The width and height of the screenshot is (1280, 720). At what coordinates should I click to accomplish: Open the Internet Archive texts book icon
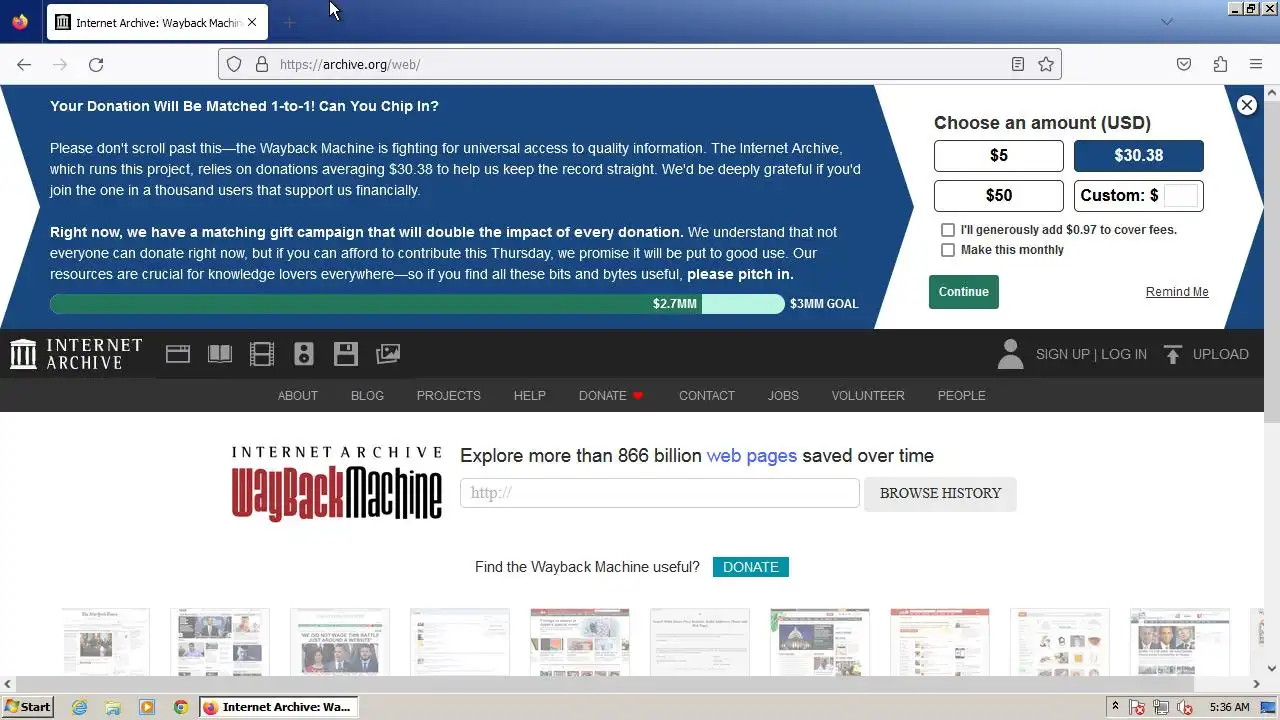(219, 354)
